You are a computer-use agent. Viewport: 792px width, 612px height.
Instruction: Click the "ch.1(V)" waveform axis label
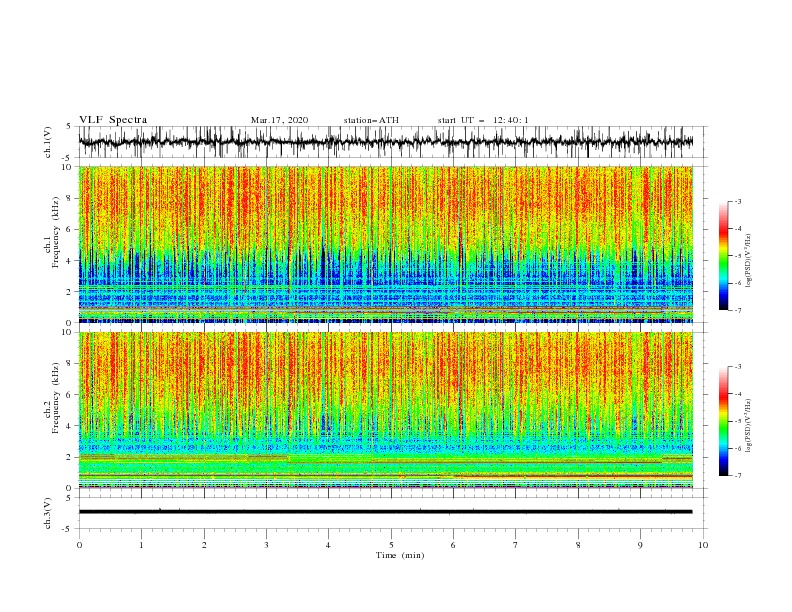(48, 142)
